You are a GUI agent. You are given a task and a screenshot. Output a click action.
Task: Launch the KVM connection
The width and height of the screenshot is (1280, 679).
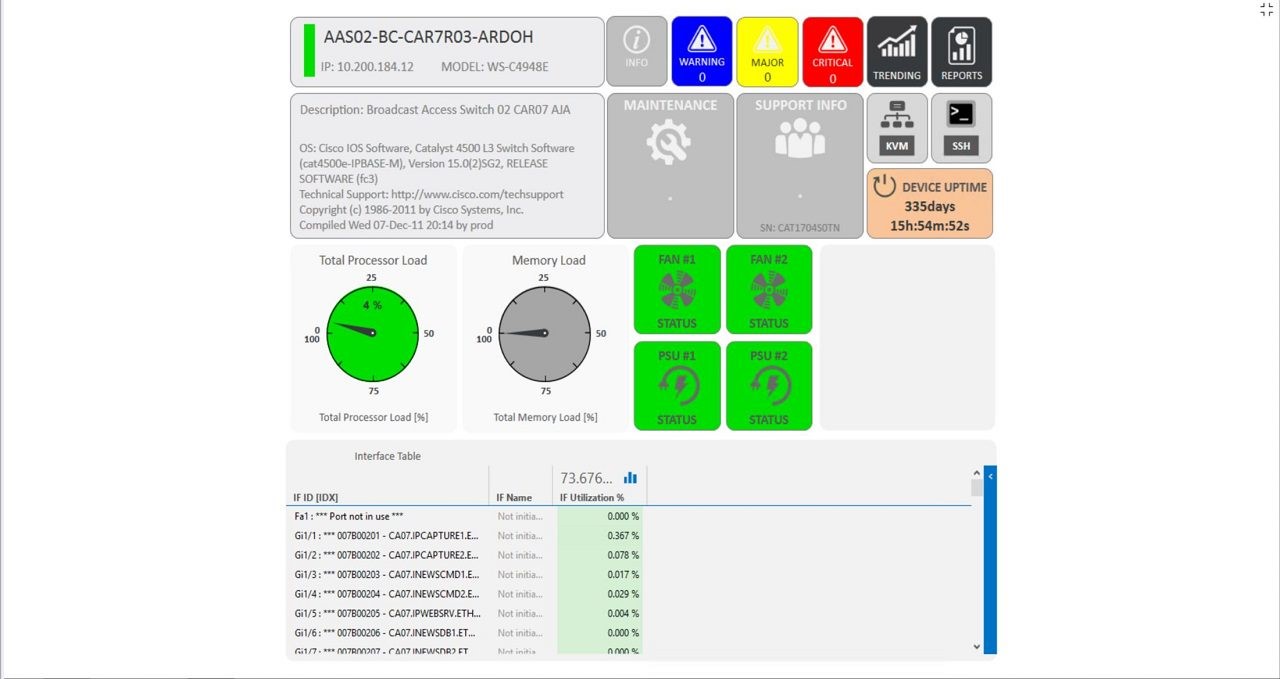coord(897,128)
